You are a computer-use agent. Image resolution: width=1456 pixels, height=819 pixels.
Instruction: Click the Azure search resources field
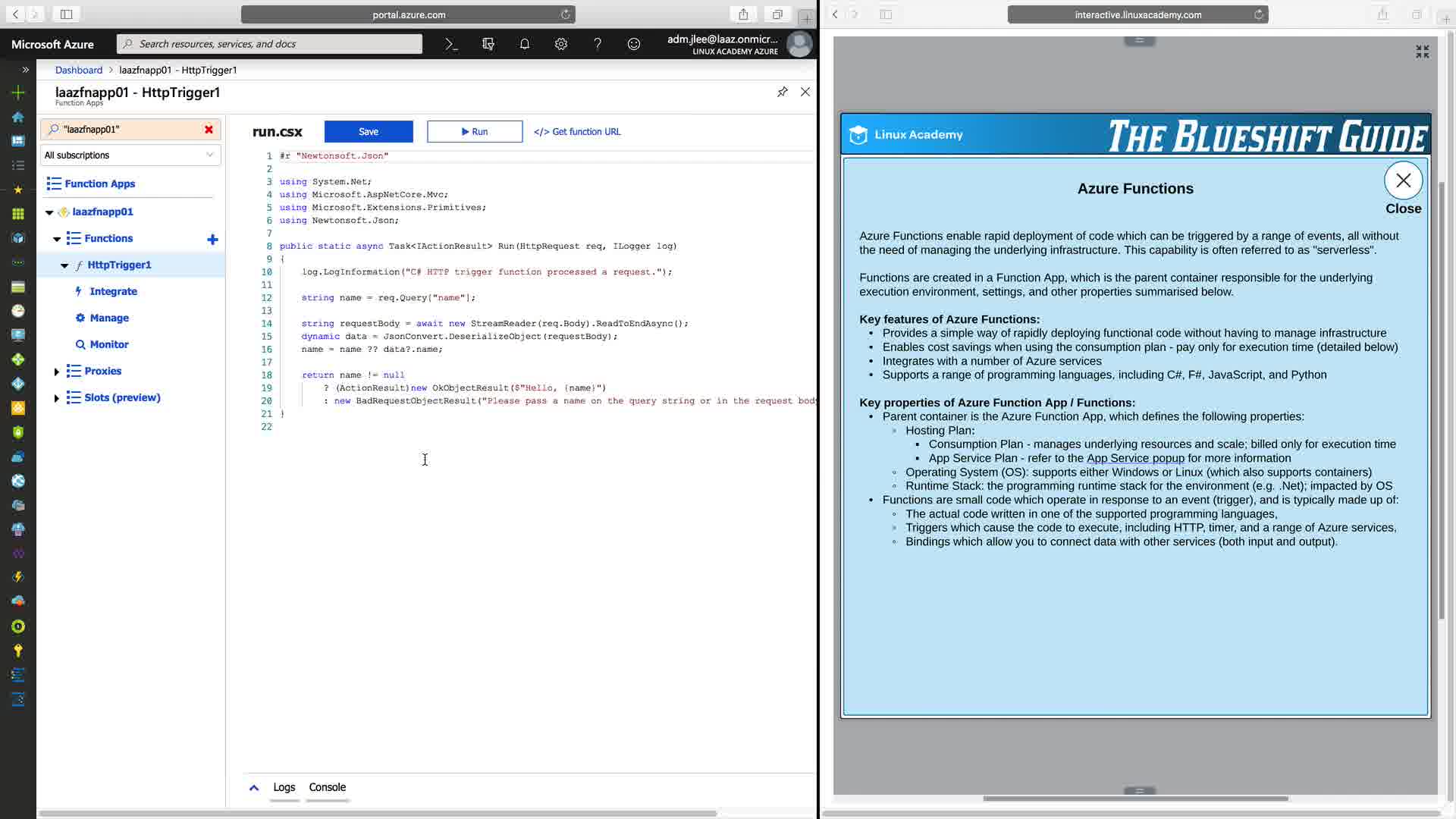(x=269, y=44)
